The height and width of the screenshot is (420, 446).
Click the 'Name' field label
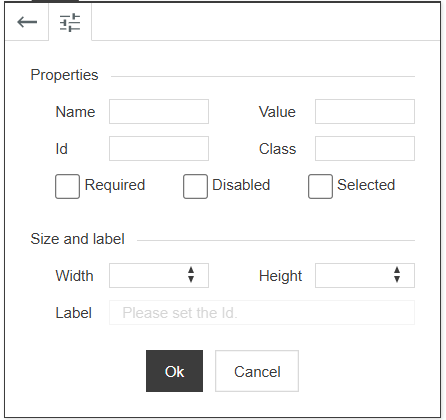[x=75, y=112]
